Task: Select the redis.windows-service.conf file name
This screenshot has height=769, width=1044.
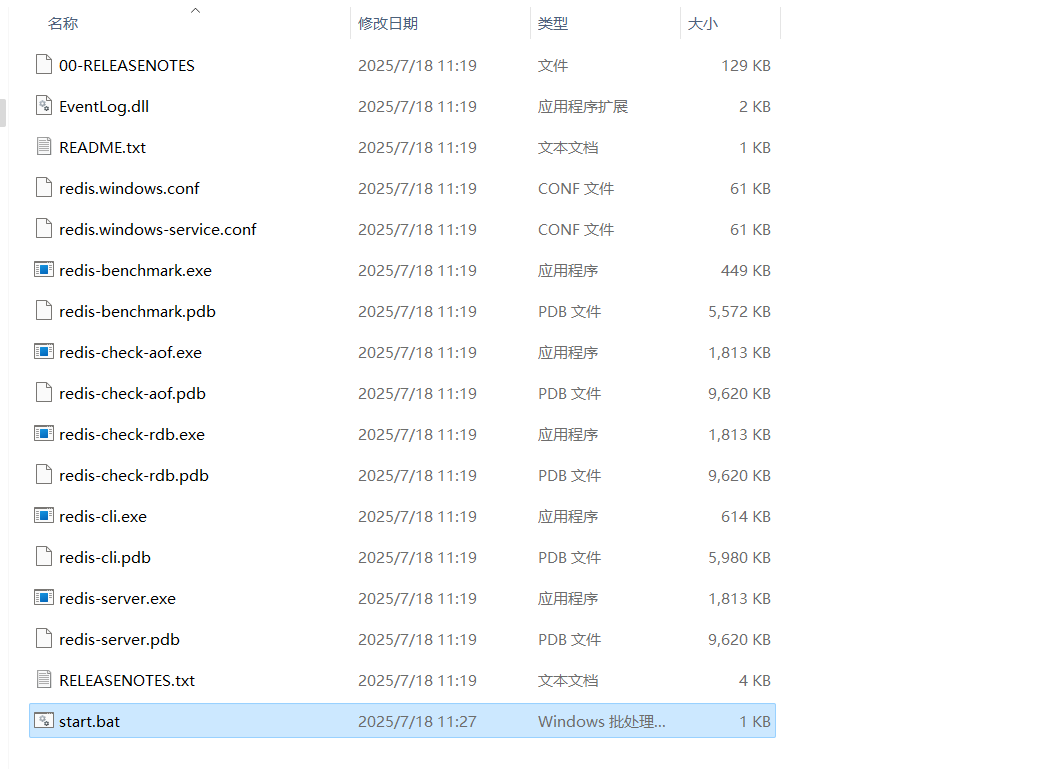Action: click(158, 229)
